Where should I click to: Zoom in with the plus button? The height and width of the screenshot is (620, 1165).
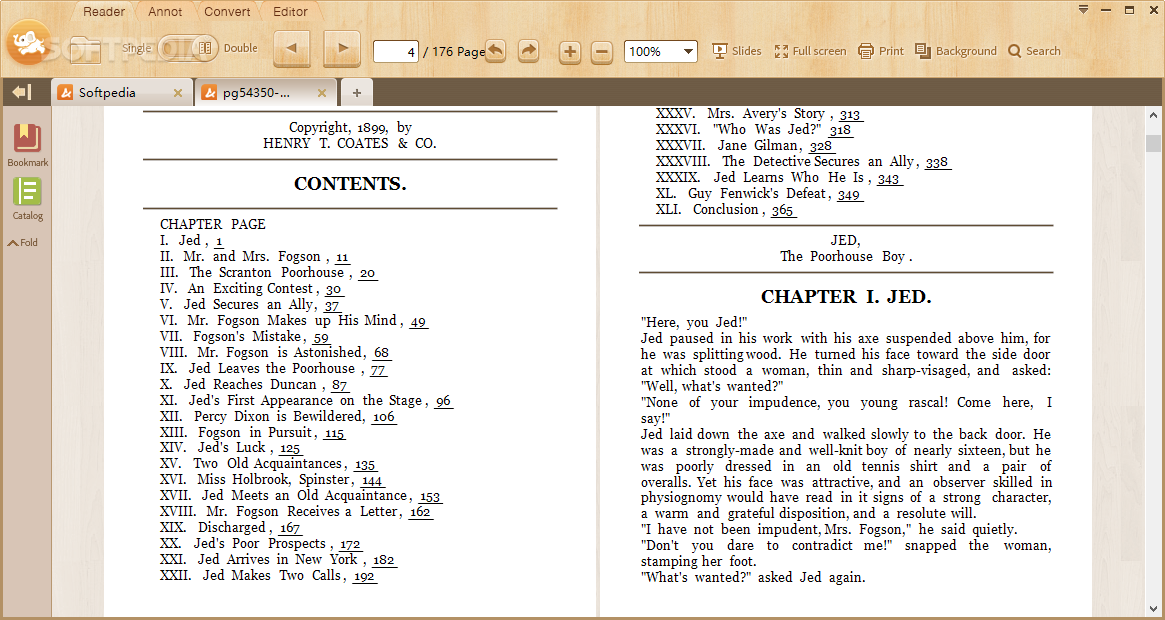tap(570, 52)
